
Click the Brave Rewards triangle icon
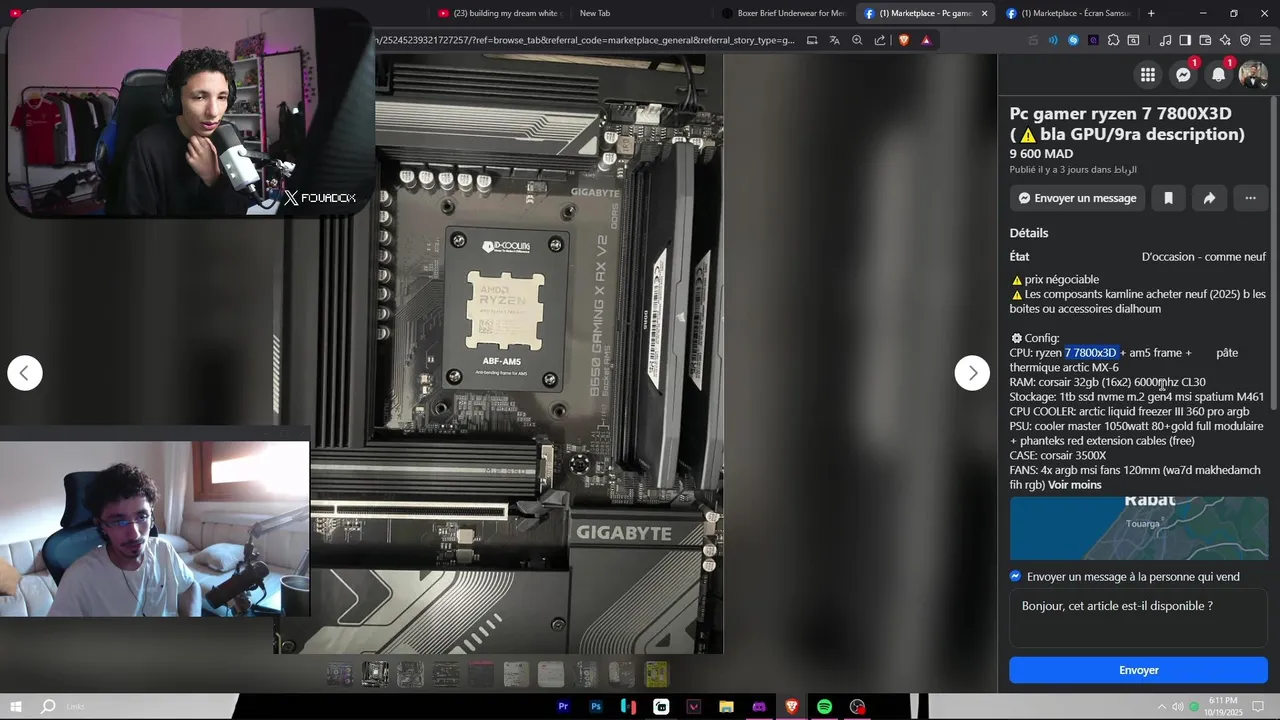pyautogui.click(x=926, y=40)
